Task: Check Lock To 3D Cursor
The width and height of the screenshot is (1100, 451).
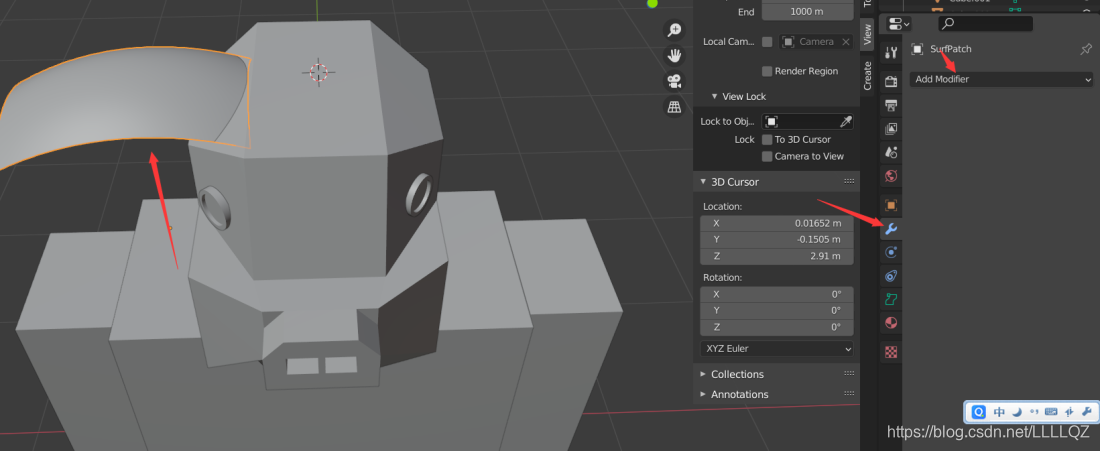Action: tap(767, 140)
